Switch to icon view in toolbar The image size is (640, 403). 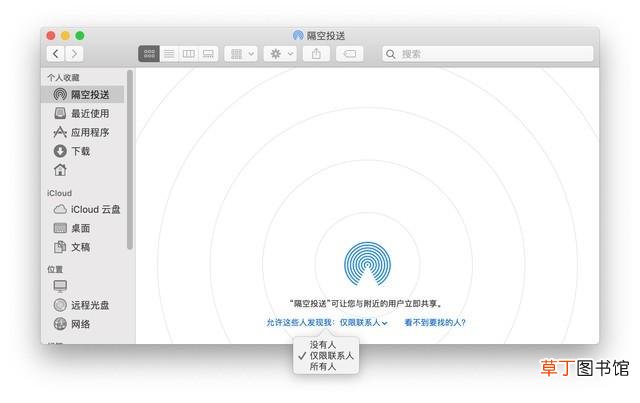pos(149,54)
